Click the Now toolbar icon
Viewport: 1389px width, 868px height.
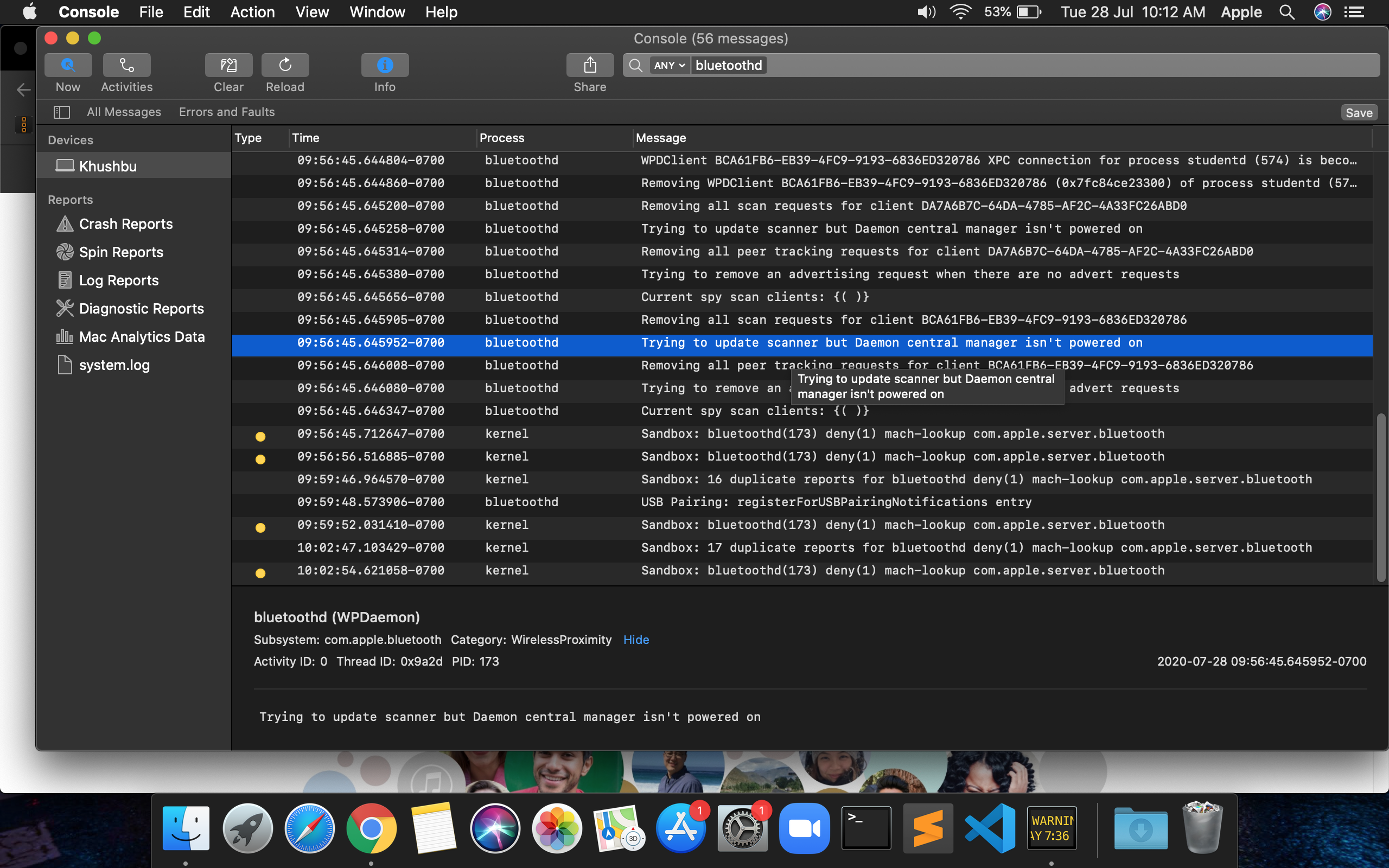(x=68, y=66)
